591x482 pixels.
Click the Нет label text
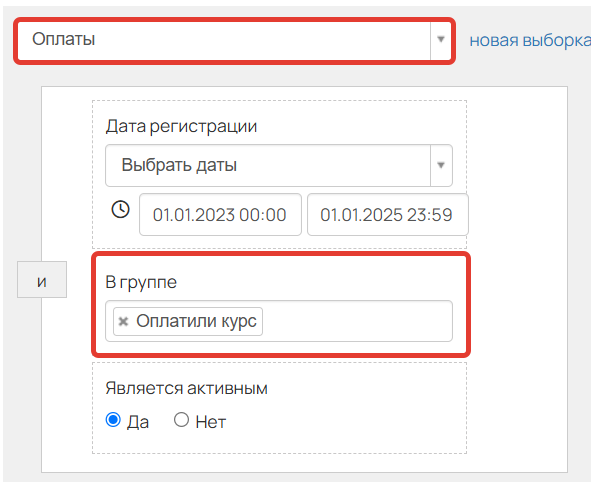click(x=211, y=422)
